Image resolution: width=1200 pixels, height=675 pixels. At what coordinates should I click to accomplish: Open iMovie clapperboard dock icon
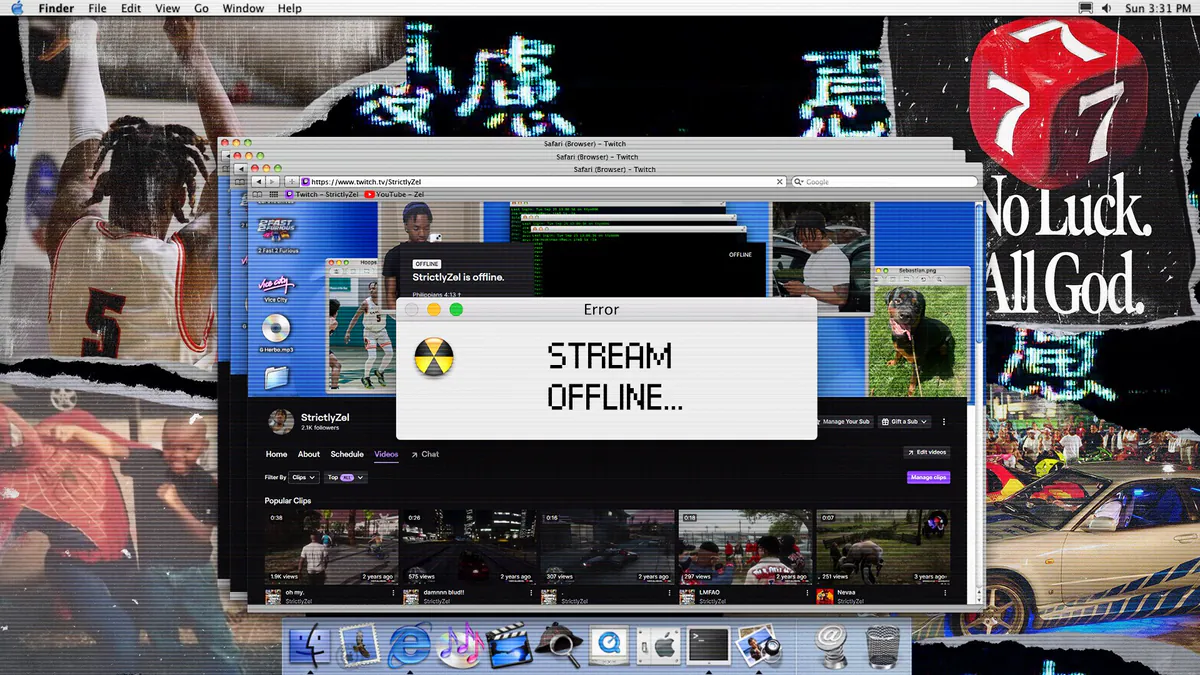[x=509, y=645]
